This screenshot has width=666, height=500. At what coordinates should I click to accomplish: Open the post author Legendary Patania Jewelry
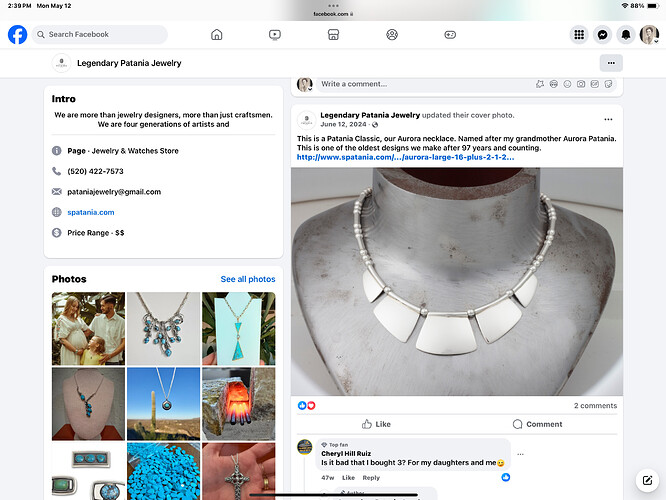point(370,115)
